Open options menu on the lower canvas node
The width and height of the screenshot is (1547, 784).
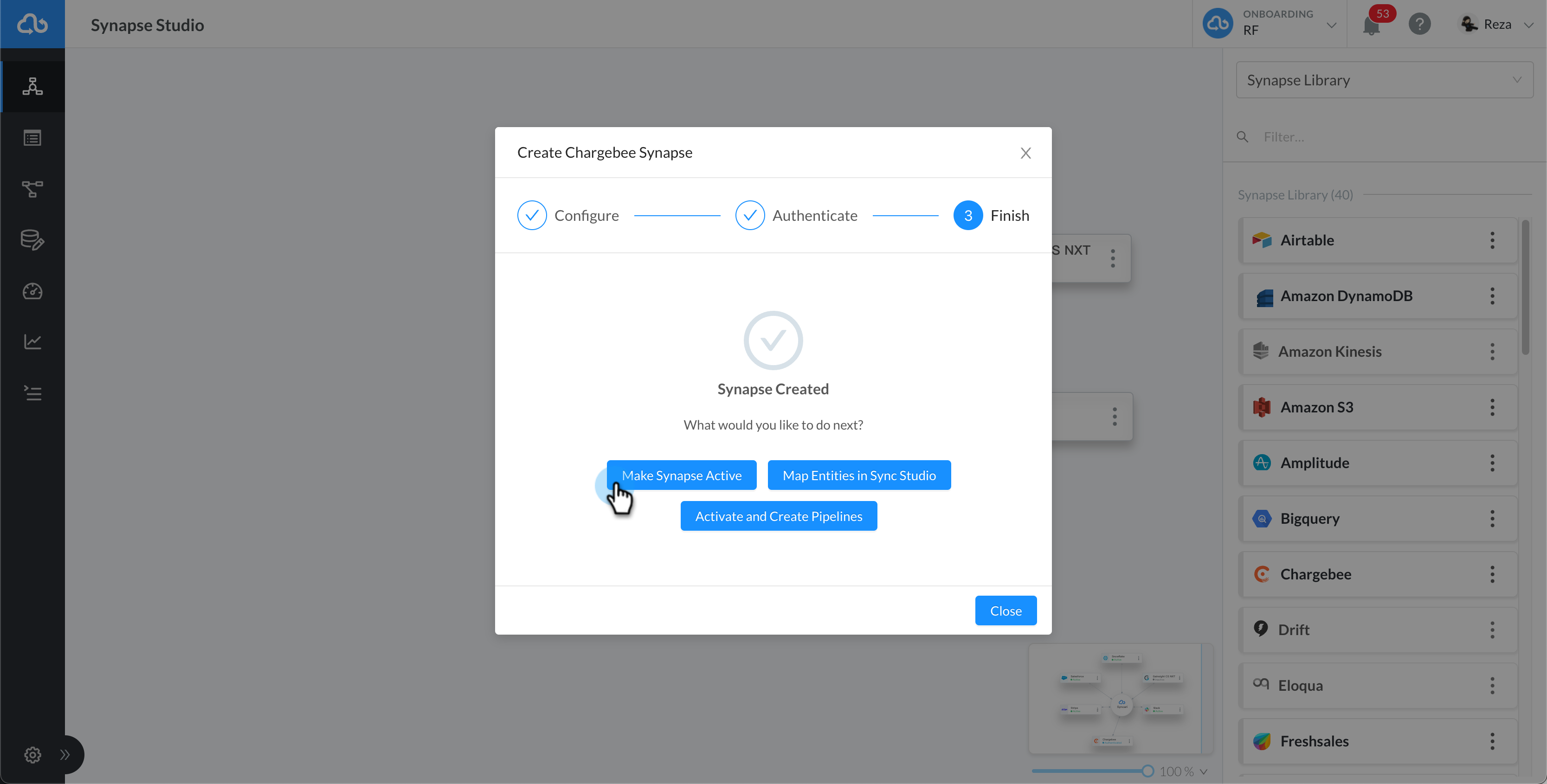click(x=1115, y=417)
